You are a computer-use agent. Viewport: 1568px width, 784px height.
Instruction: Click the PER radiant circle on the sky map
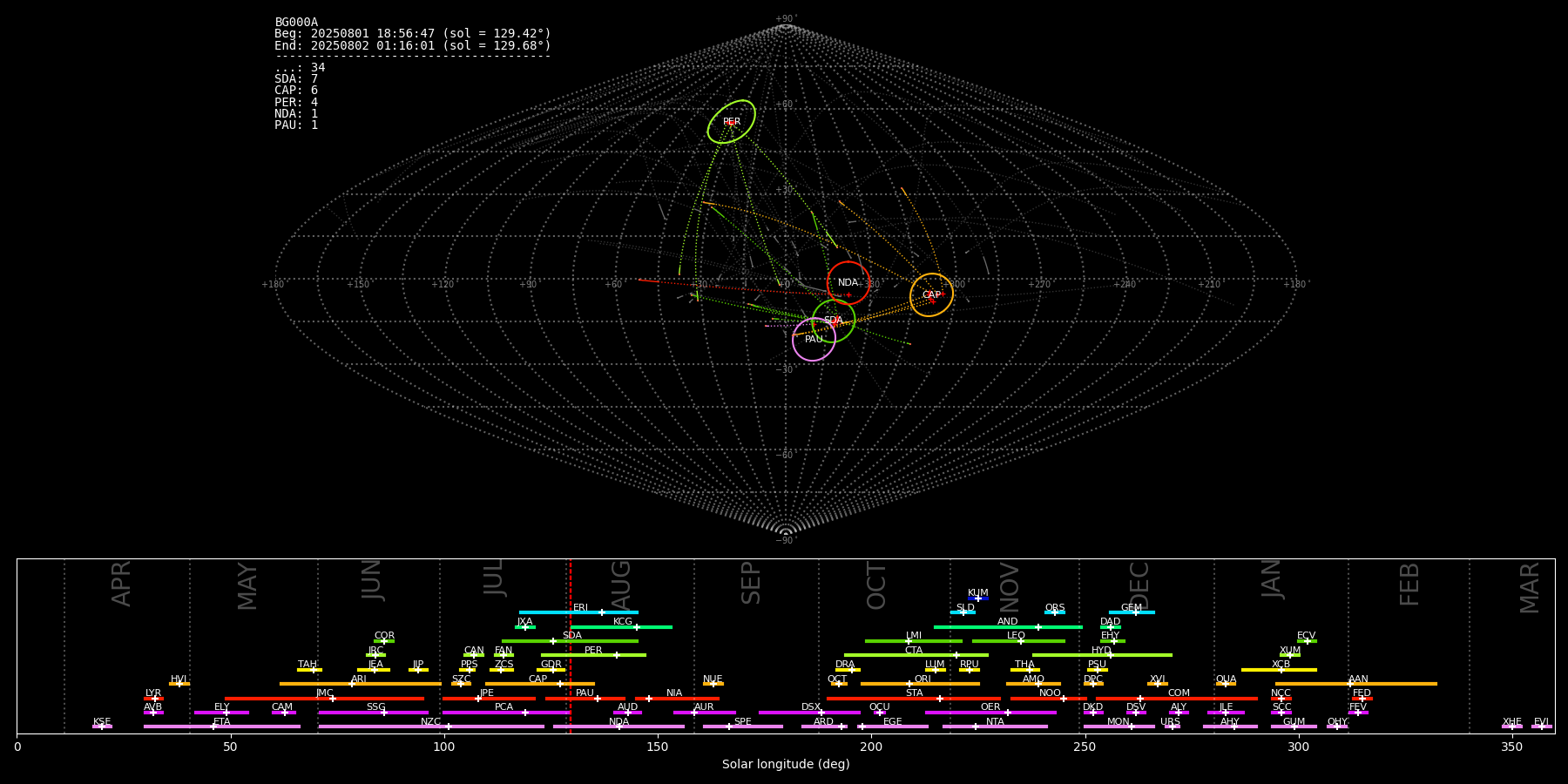tap(732, 122)
